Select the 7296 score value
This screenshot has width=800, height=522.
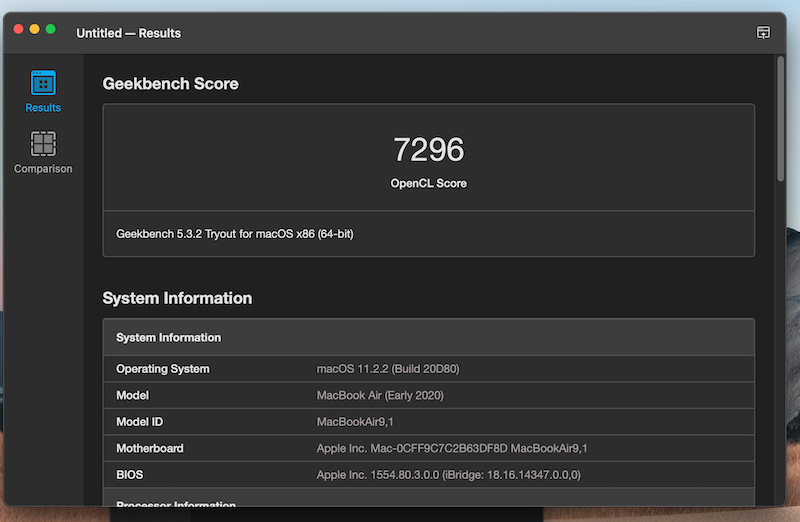[x=429, y=150]
